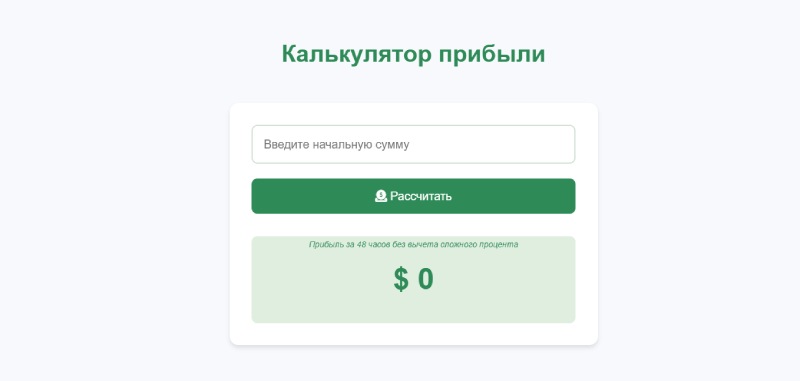This screenshot has width=800, height=381.
Task: Select the Калькулятор прибыли heading
Action: click(413, 54)
